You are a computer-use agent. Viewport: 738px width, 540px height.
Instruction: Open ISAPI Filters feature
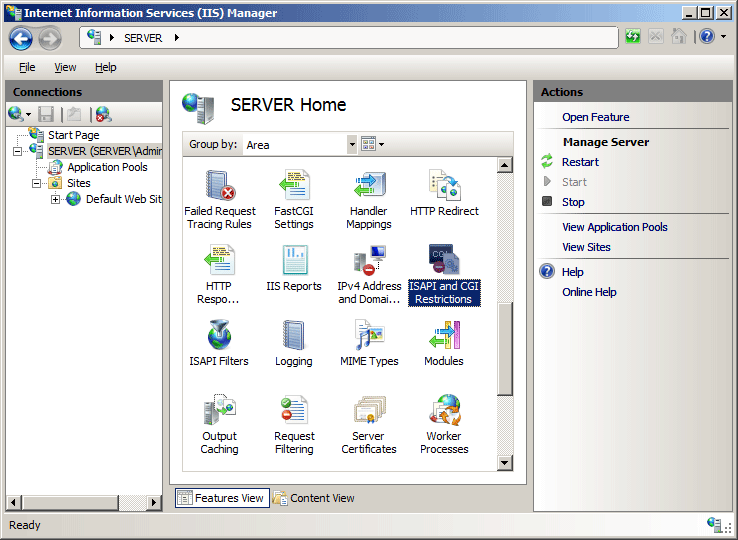coord(219,343)
